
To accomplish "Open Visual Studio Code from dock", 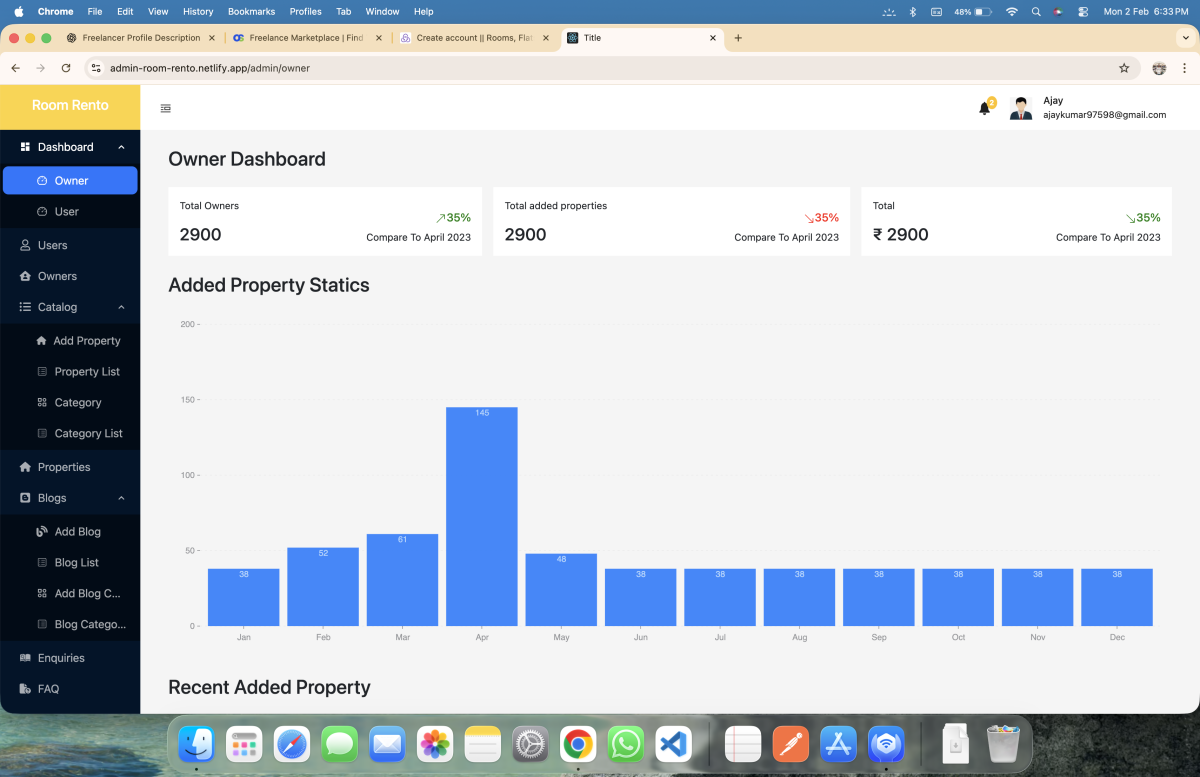I will coord(674,744).
